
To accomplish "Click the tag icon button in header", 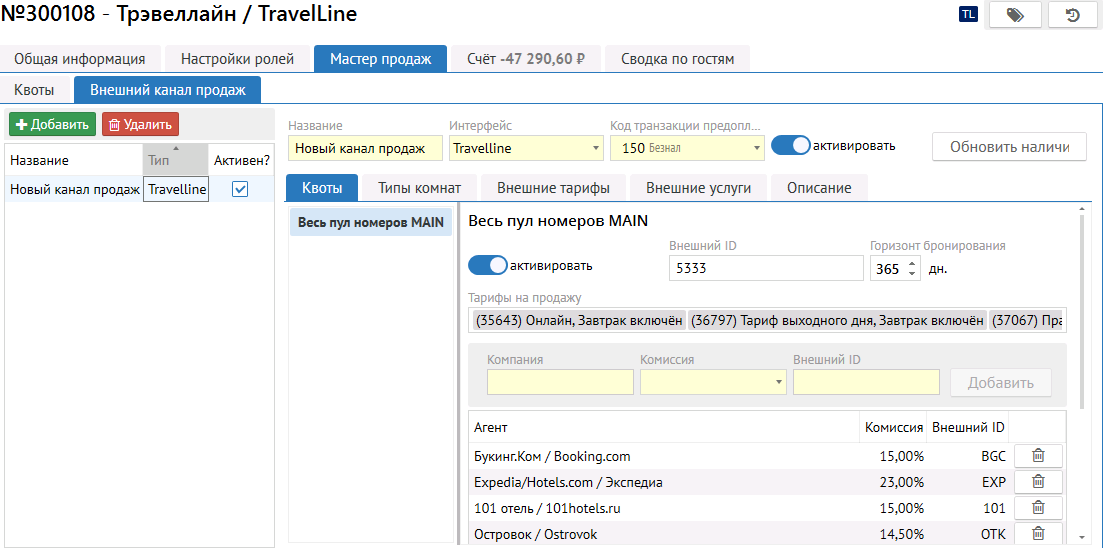I will pyautogui.click(x=1015, y=15).
